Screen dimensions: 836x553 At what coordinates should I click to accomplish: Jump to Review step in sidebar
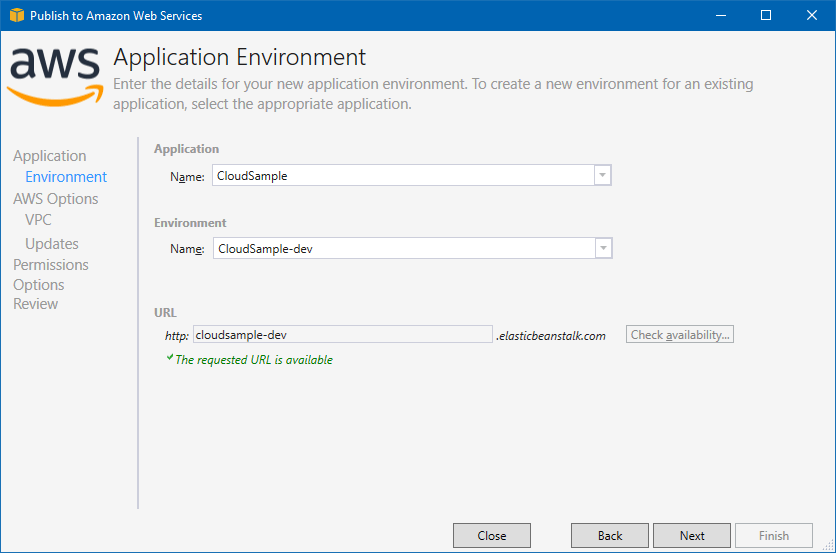[x=35, y=304]
